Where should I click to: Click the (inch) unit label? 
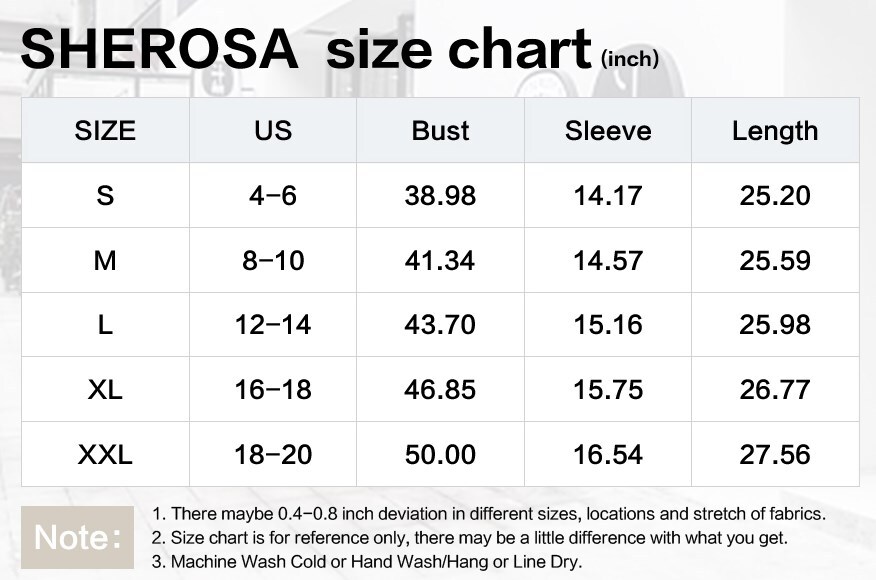[x=630, y=59]
